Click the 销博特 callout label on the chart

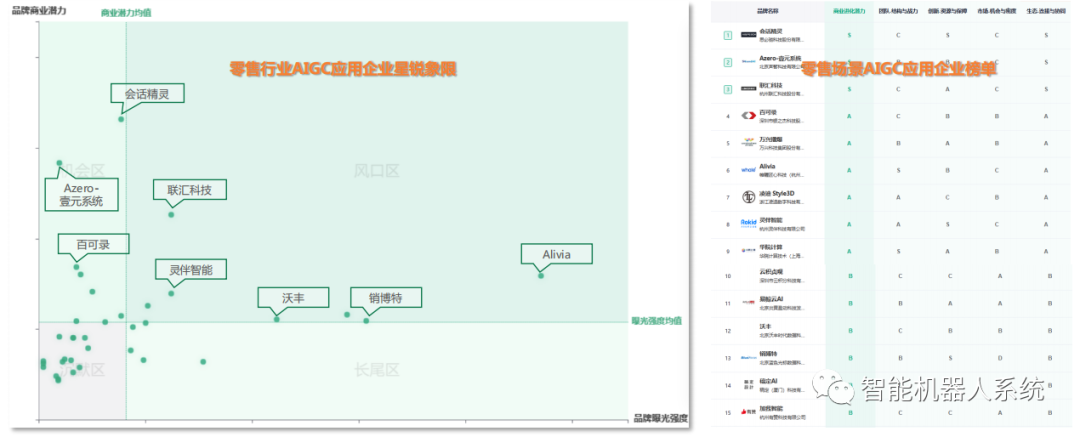coord(385,298)
